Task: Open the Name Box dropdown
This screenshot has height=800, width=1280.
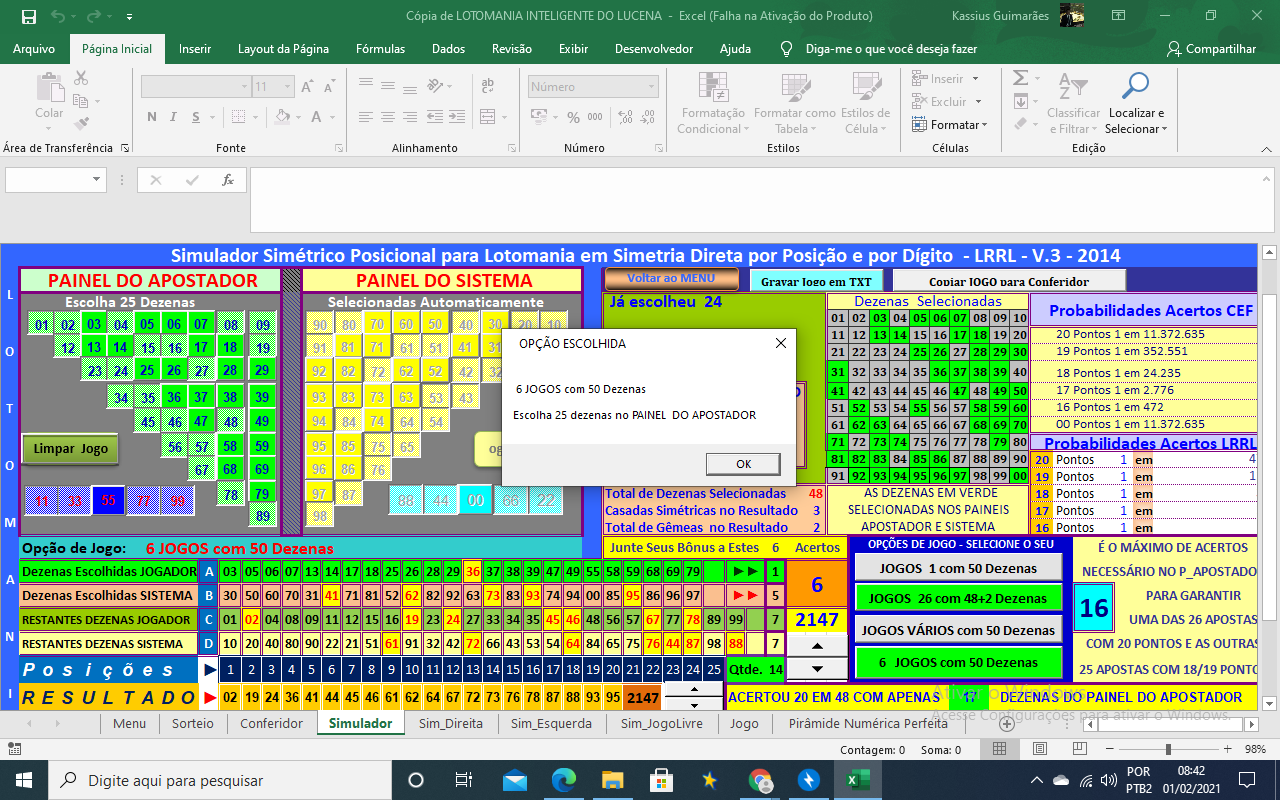Action: [98, 180]
